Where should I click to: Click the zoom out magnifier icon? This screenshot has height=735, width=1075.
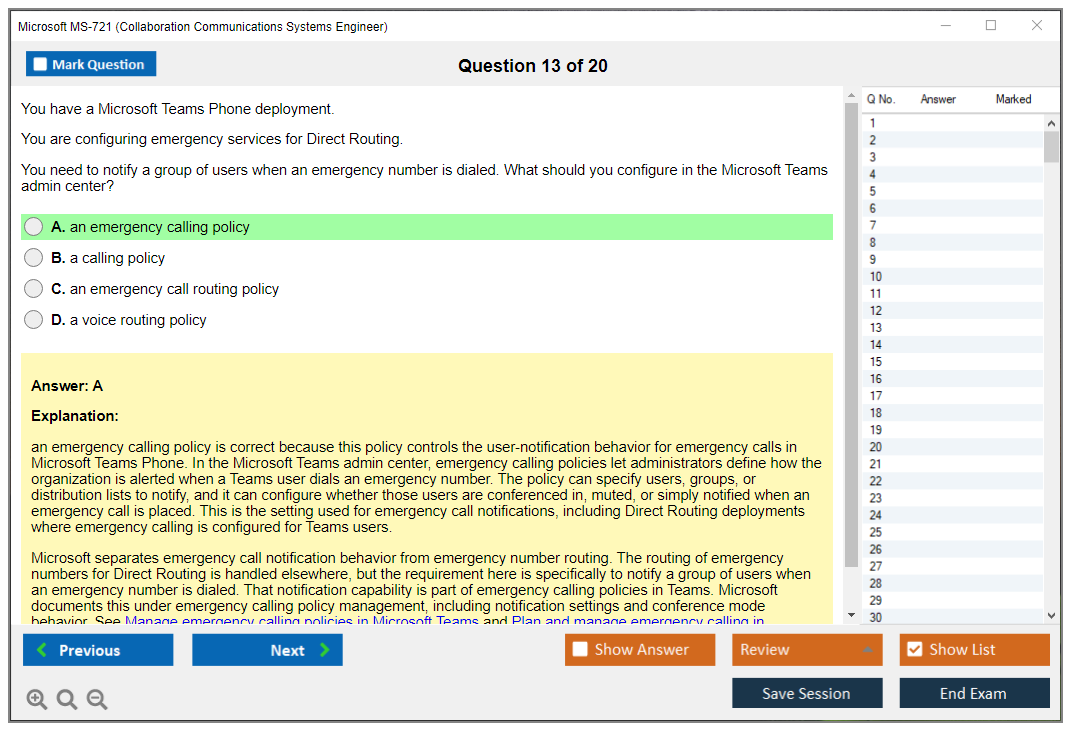coord(97,699)
